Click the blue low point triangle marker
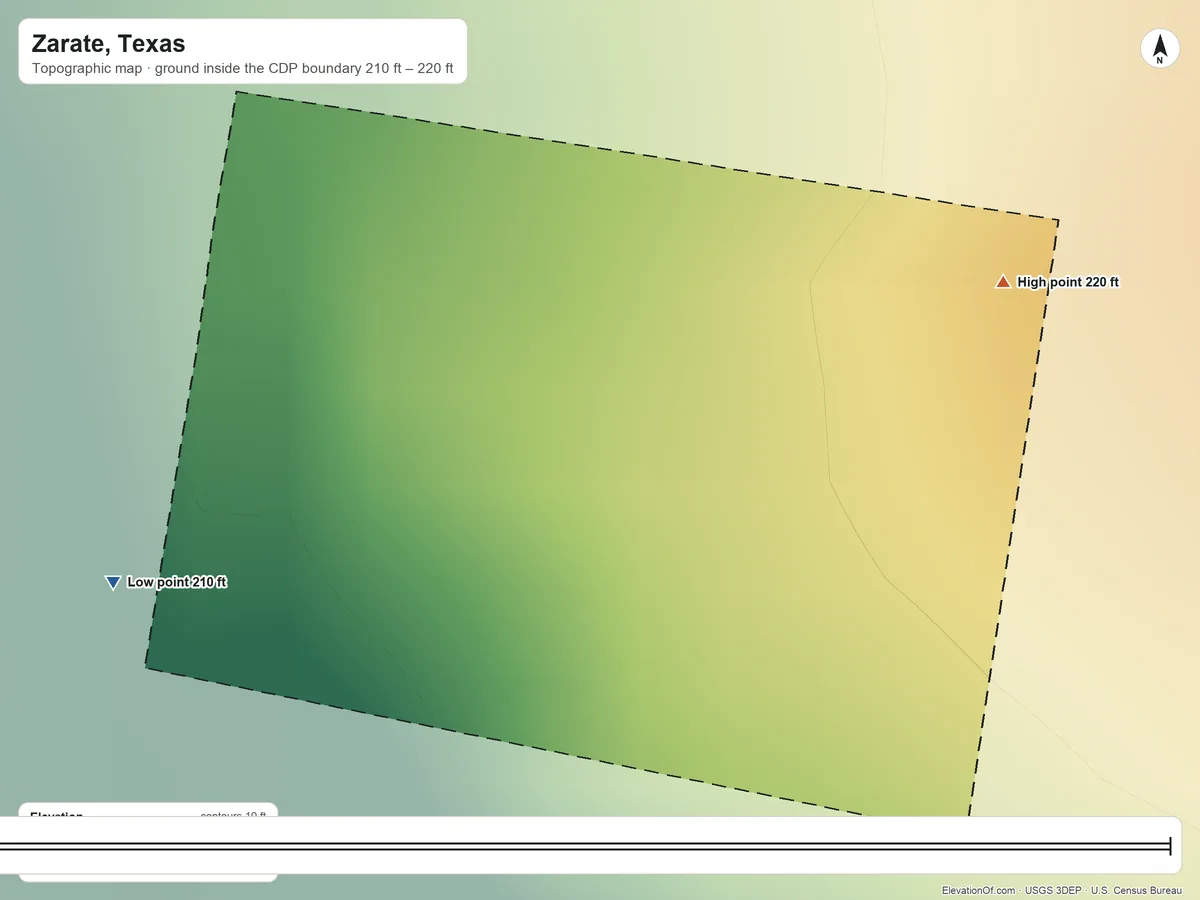 [113, 582]
